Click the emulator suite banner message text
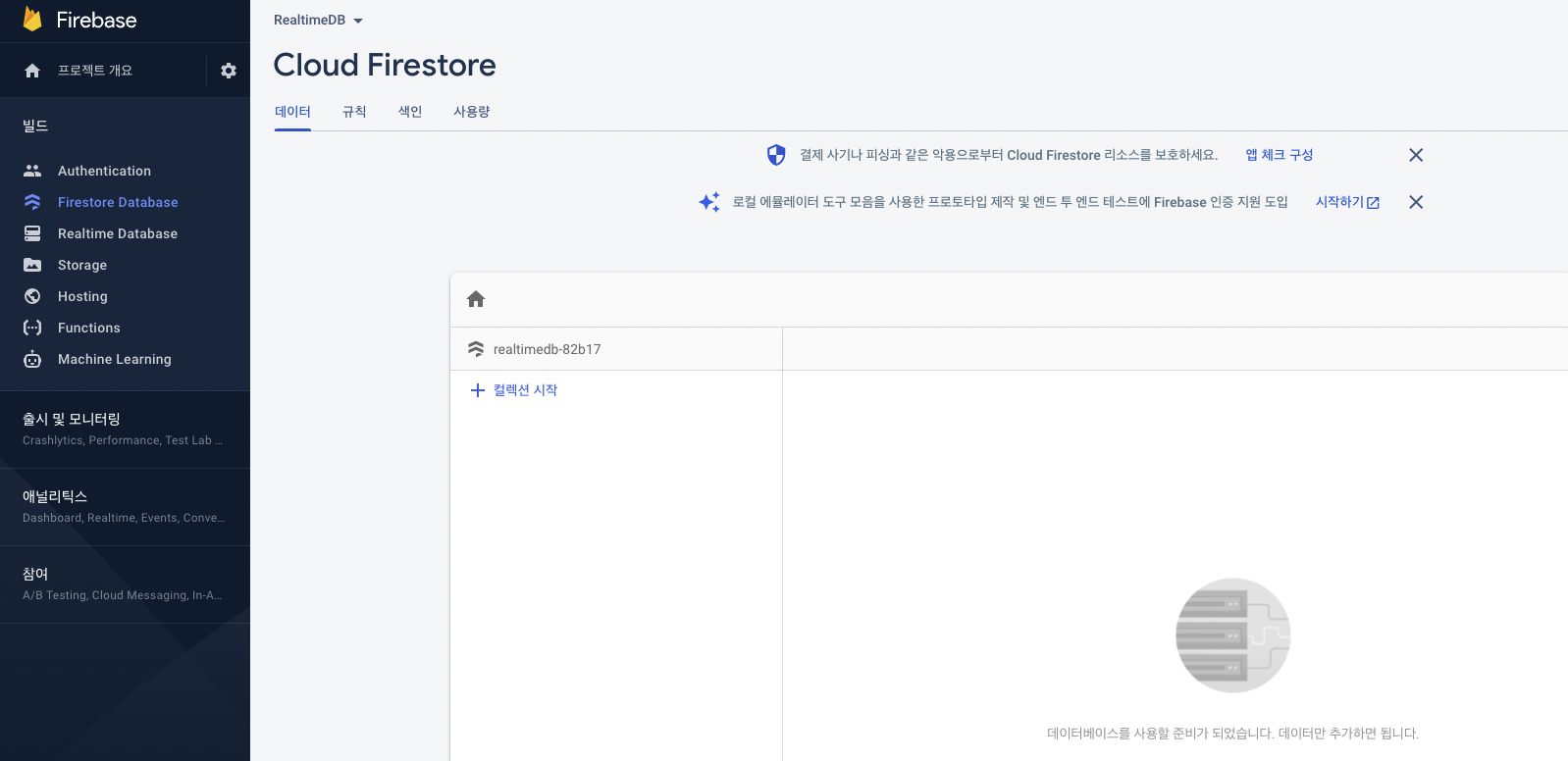 pos(1011,202)
